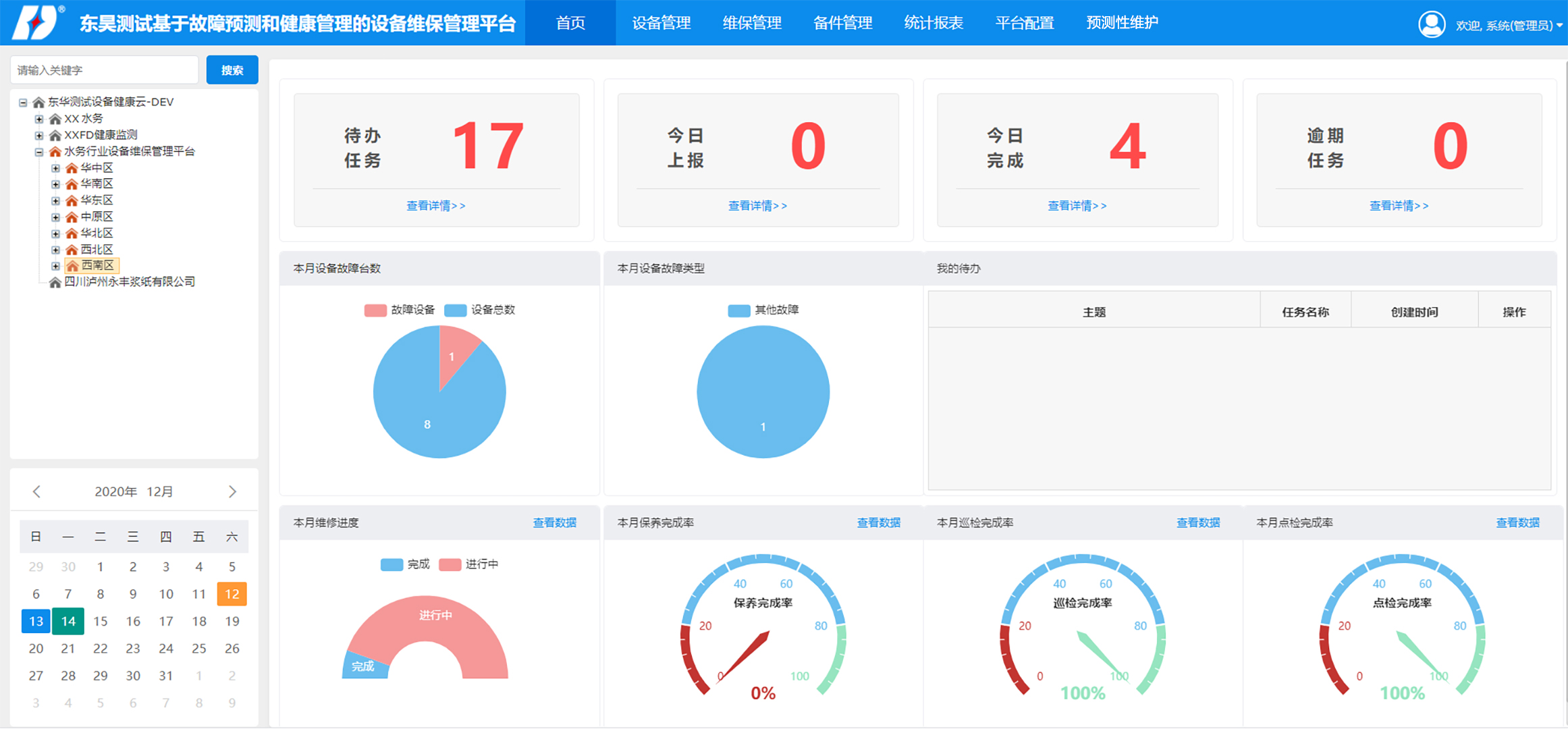Open the 维保管理 menu
This screenshot has height=729, width=1568.
pyautogui.click(x=752, y=23)
